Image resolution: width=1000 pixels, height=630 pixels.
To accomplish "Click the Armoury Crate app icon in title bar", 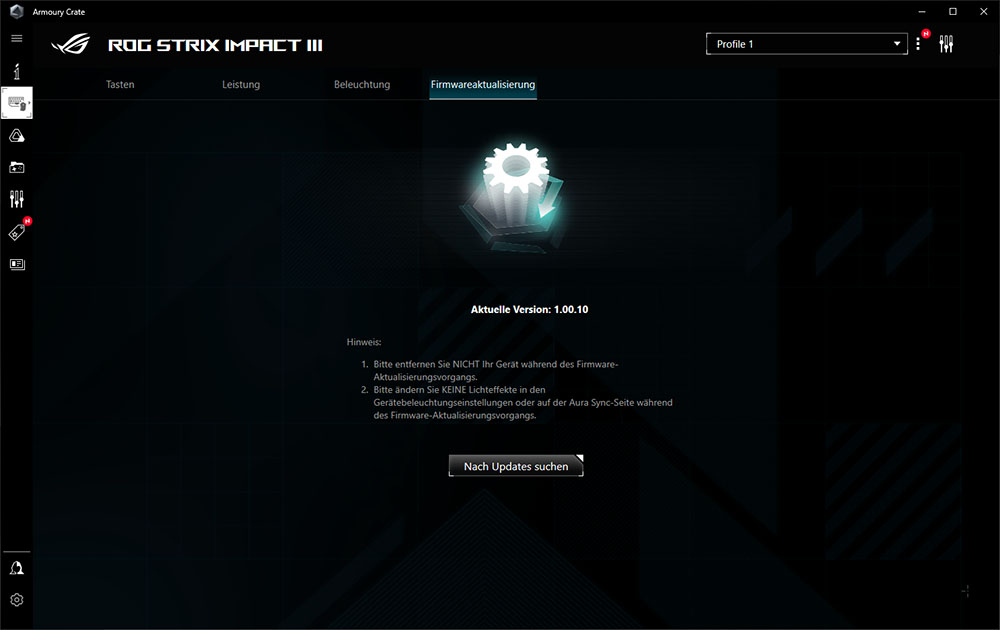I will [17, 11].
